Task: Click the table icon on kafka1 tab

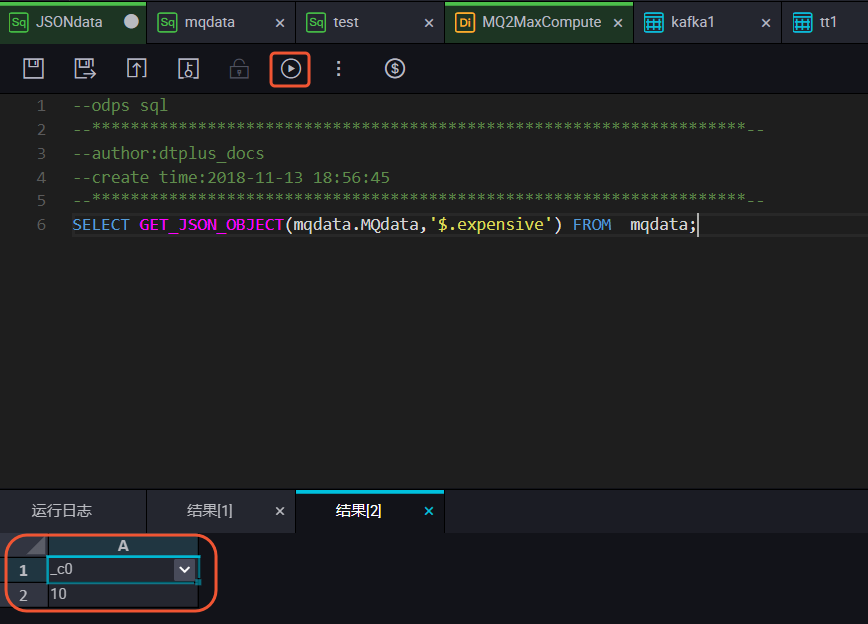Action: pyautogui.click(x=654, y=22)
